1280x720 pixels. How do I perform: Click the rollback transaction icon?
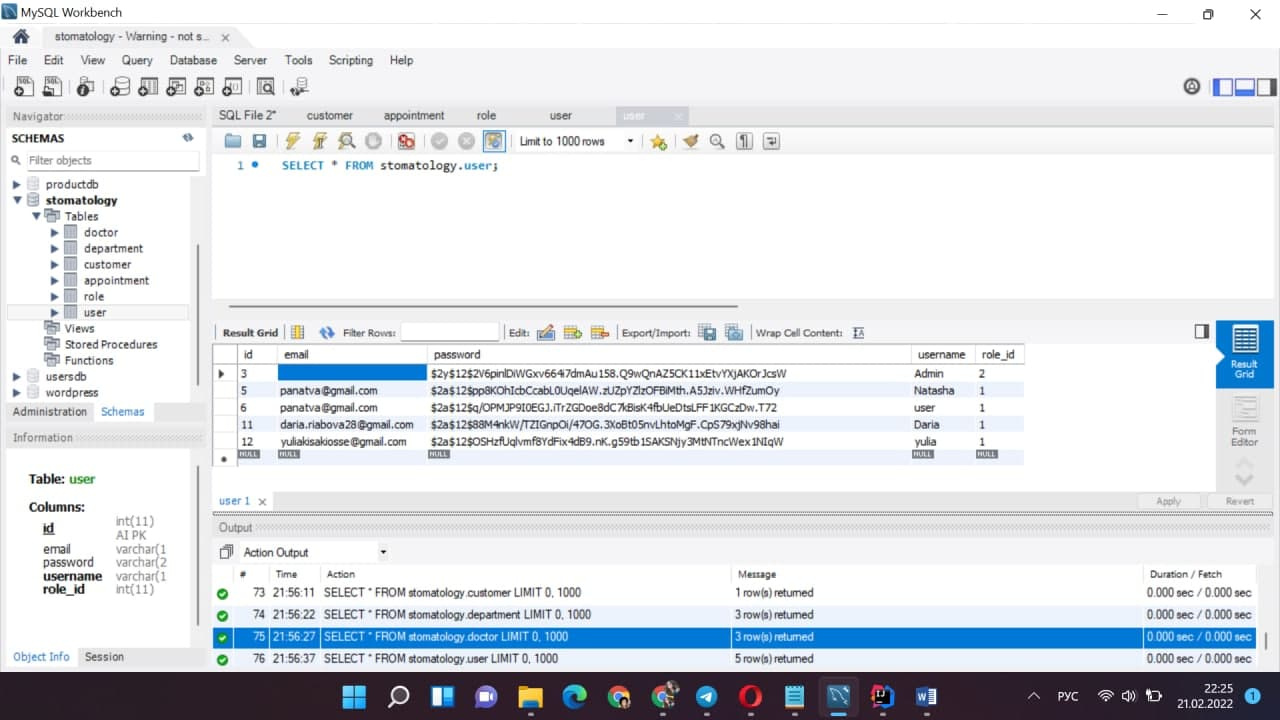click(x=466, y=141)
